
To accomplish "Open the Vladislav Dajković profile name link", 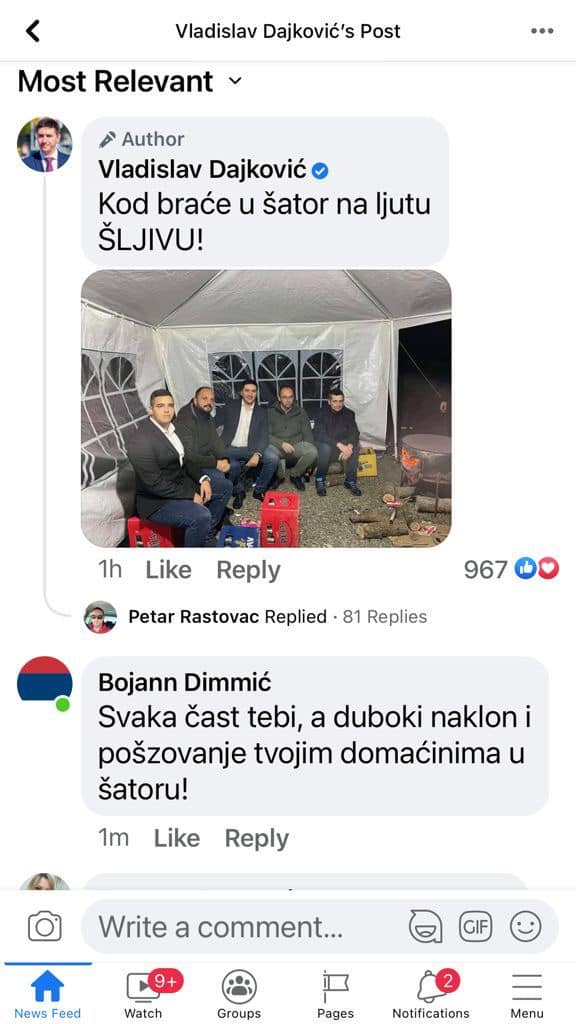I will (202, 170).
